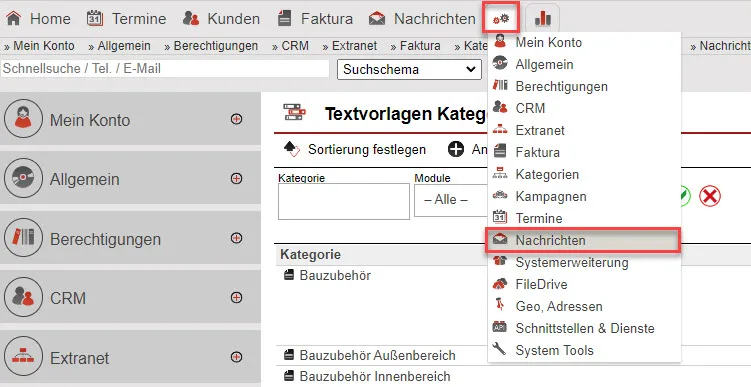
Task: Expand the CRM sidebar section
Action: point(236,297)
